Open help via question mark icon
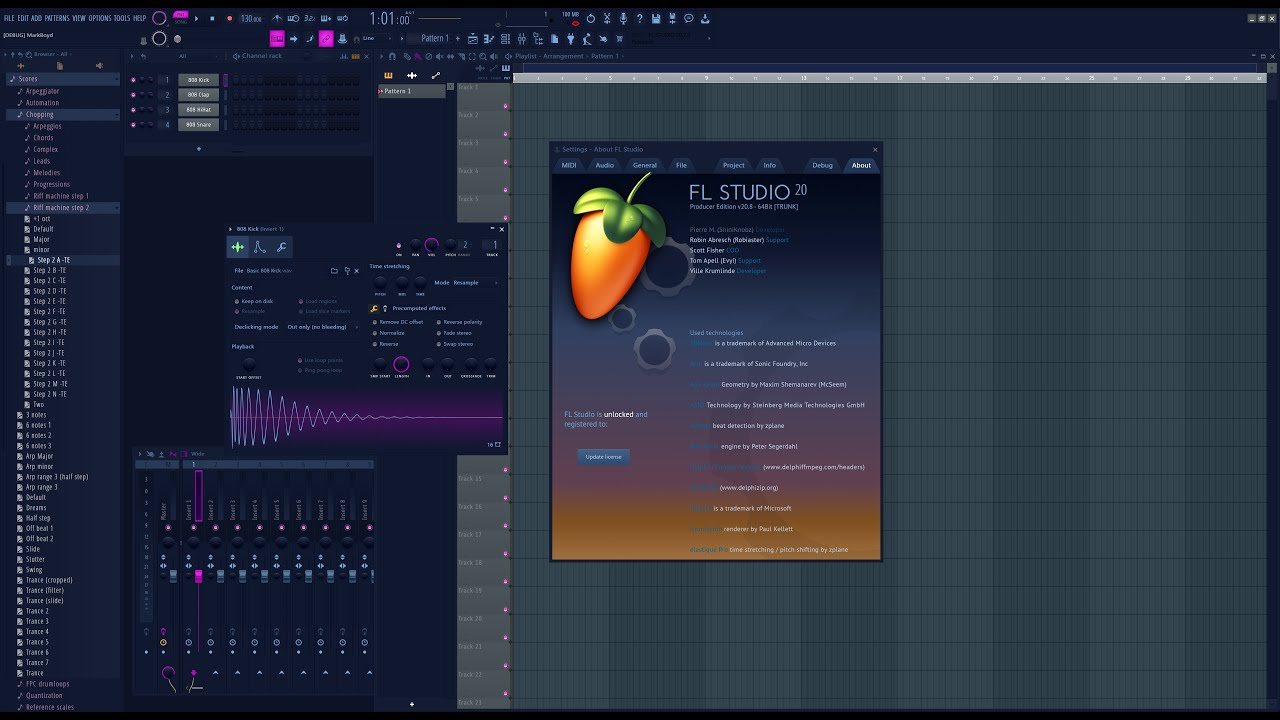The width and height of the screenshot is (1280, 720). point(639,18)
